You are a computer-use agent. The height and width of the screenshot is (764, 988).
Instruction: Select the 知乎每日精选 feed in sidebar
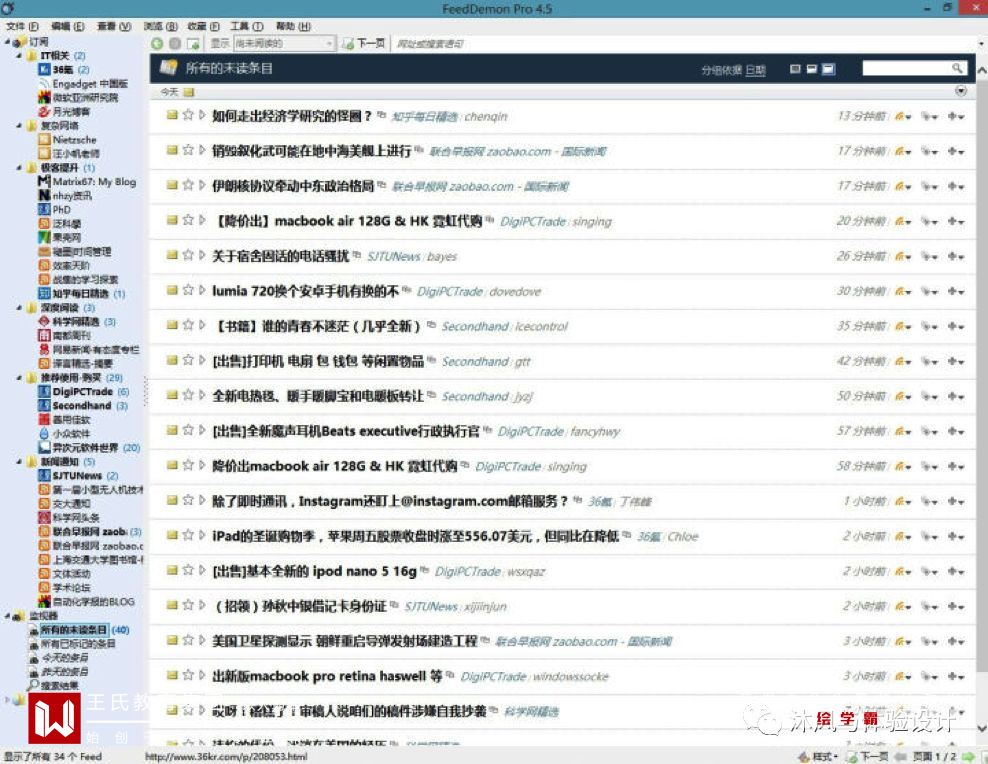tap(81, 294)
